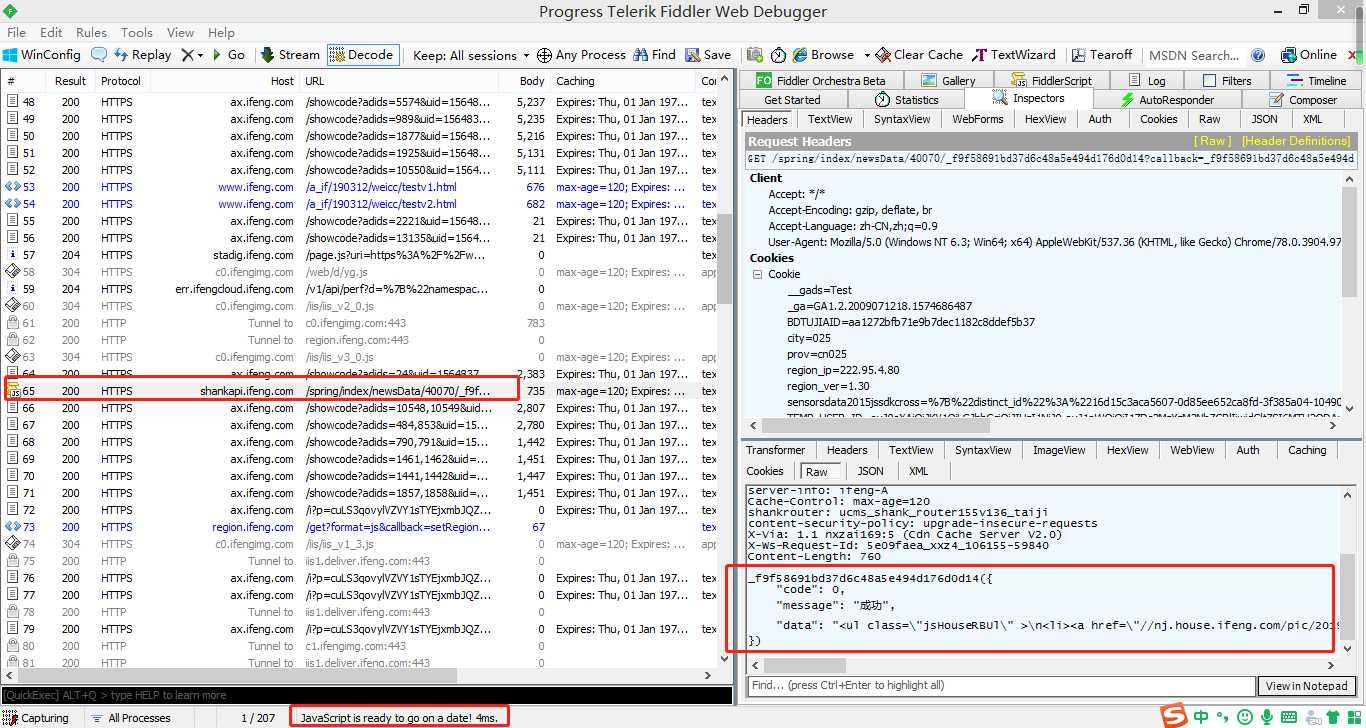Open Find sessions binoculars
Viewport: 1366px width, 728px height.
pos(654,55)
